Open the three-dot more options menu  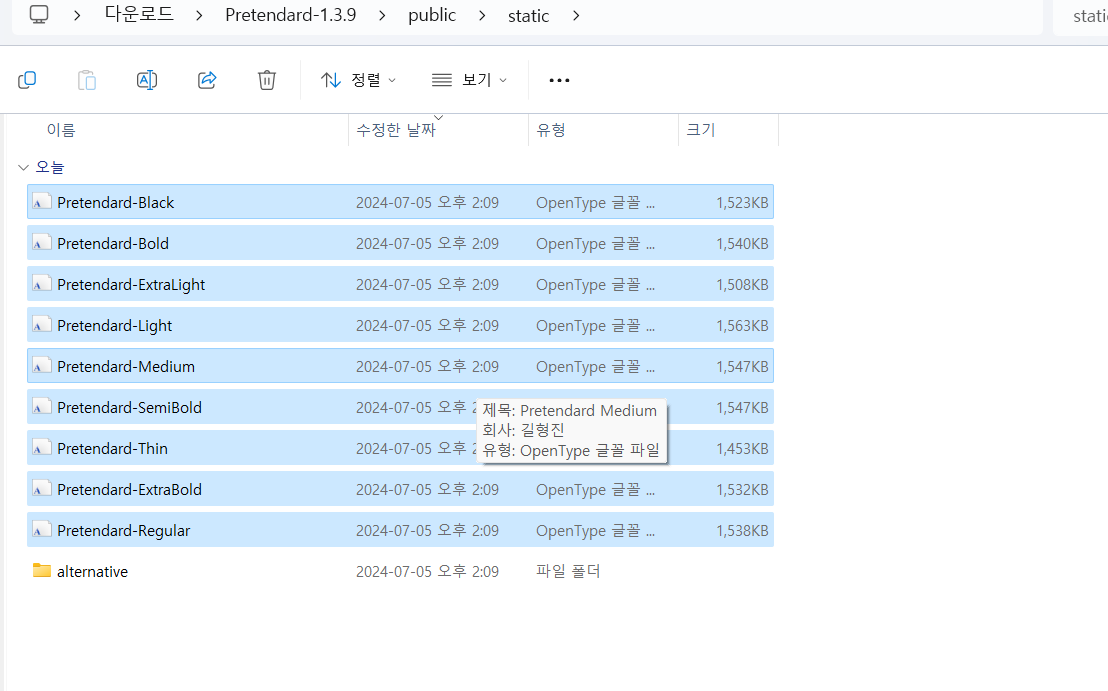pos(559,81)
